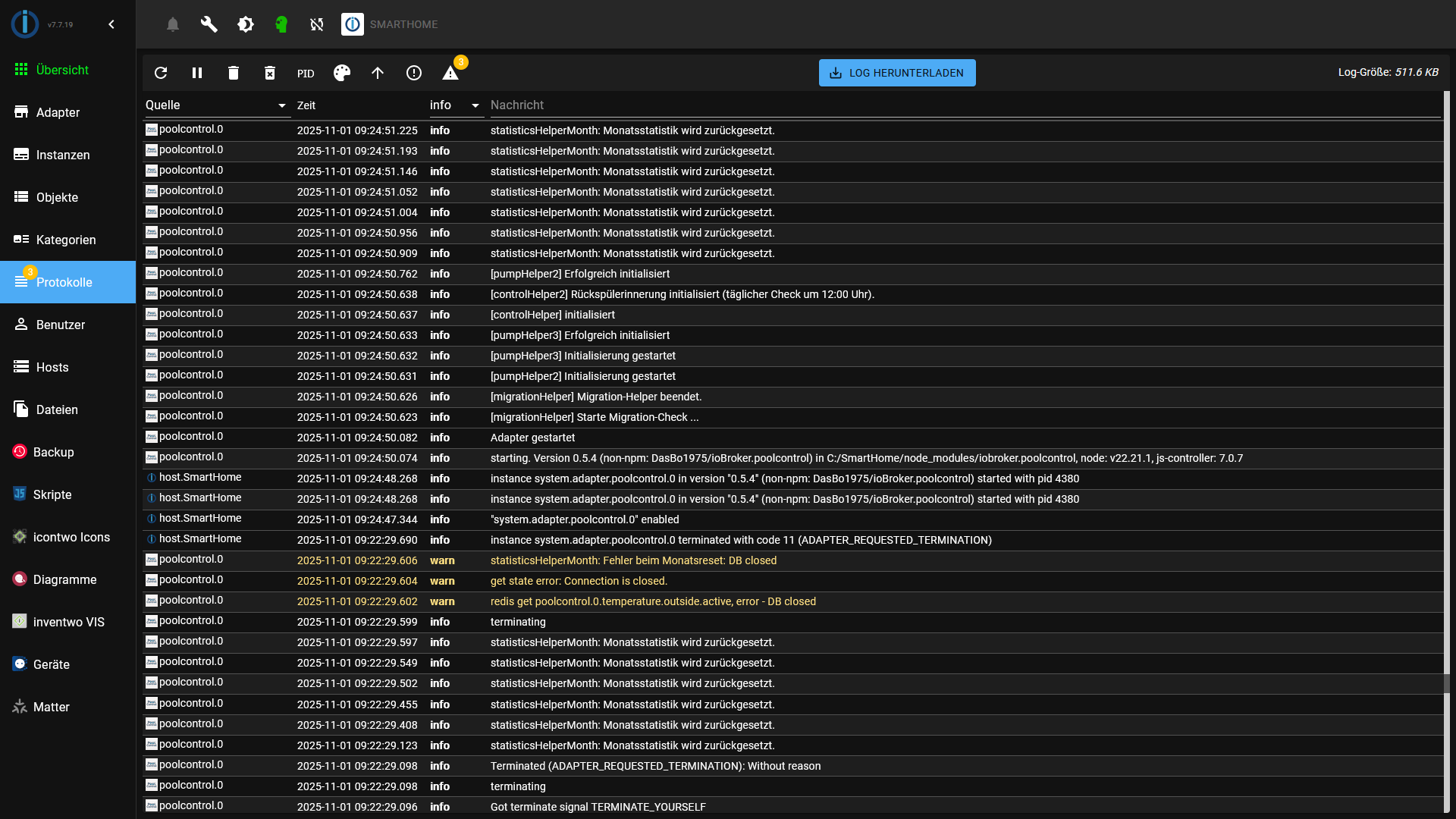
Task: Open system settings via the wrench icon
Action: pyautogui.click(x=209, y=24)
